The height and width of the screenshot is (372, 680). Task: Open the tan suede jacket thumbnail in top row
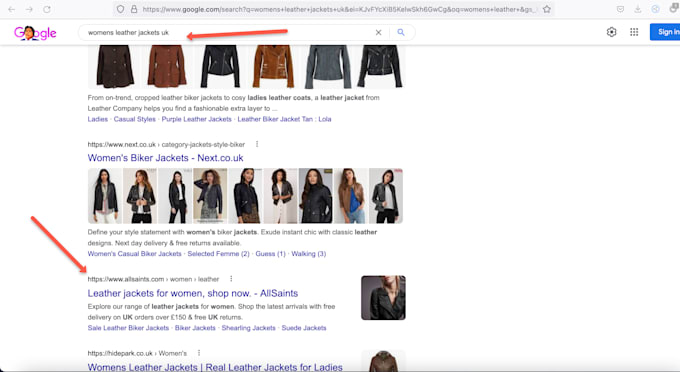(x=273, y=67)
